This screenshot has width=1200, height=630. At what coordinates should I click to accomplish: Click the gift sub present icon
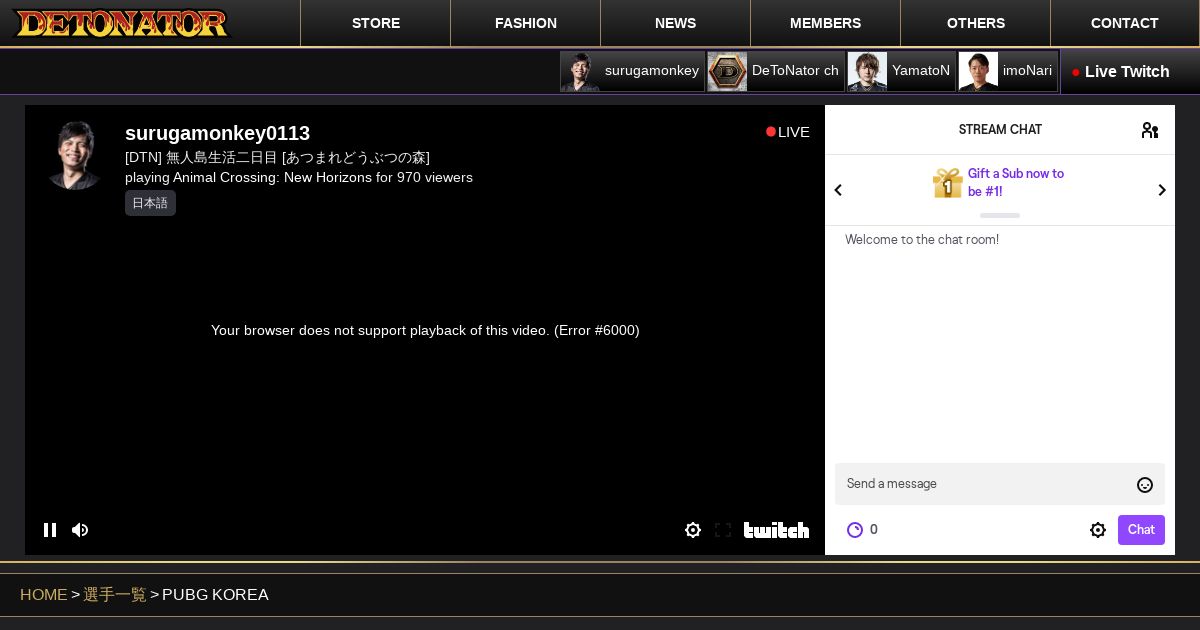tap(947, 183)
